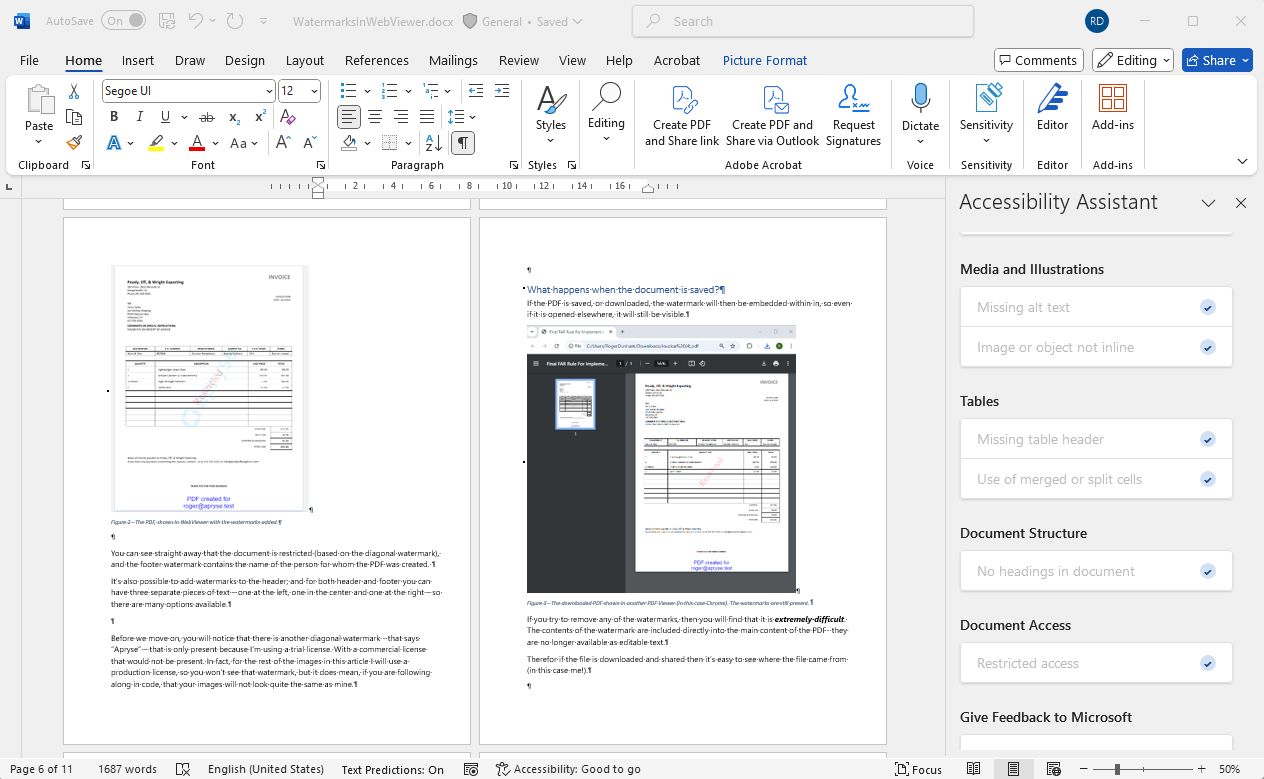1264x779 pixels.
Task: Click the Comments button
Action: coord(1038,60)
